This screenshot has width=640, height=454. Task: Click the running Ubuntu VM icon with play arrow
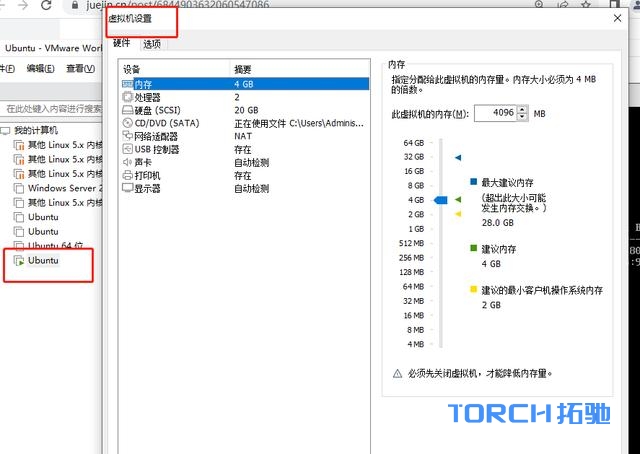pyautogui.click(x=19, y=260)
